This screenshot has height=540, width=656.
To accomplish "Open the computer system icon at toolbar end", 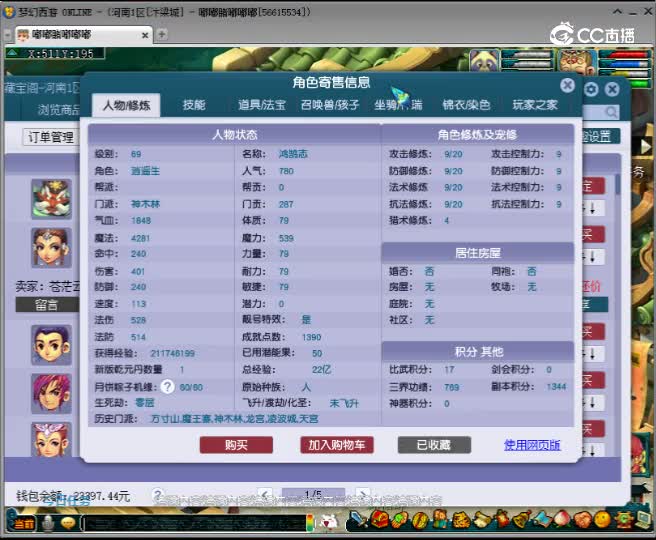I will click(642, 520).
